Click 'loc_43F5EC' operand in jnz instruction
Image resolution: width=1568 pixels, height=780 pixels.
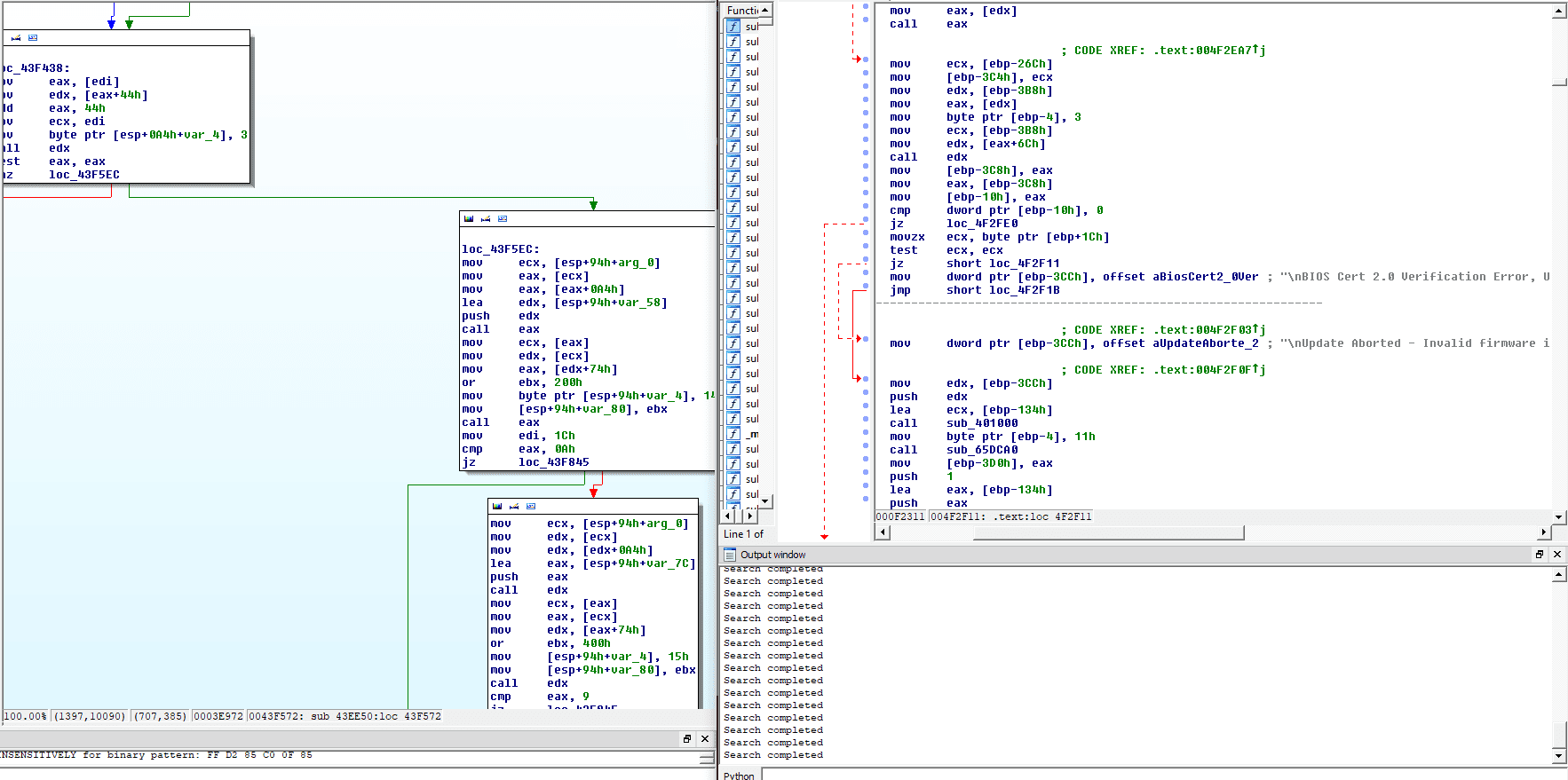click(x=84, y=175)
